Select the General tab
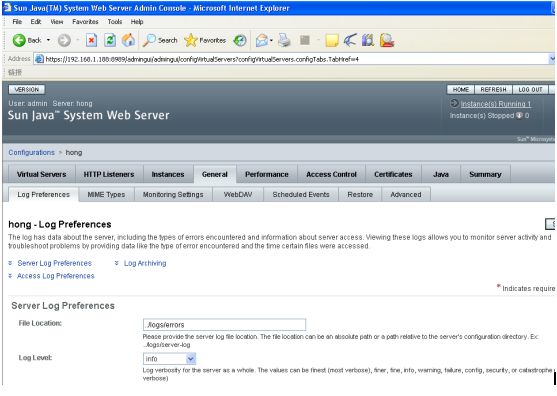 point(215,174)
